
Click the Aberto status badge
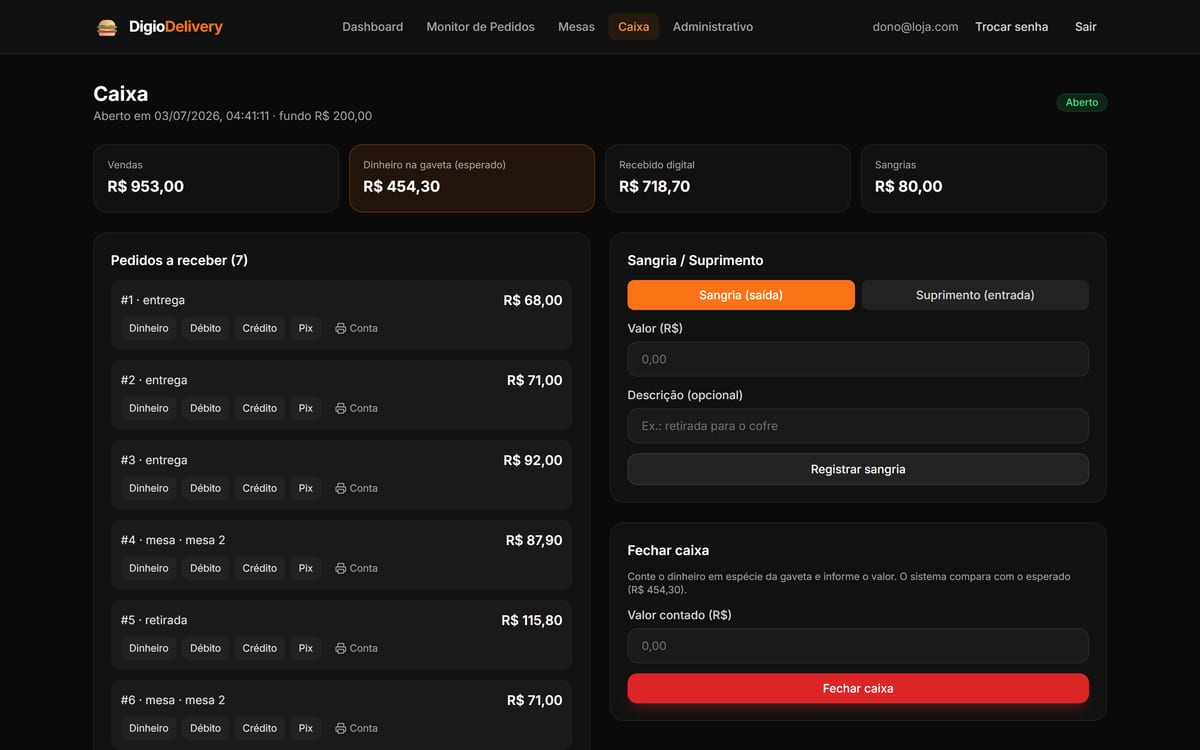coord(1082,102)
